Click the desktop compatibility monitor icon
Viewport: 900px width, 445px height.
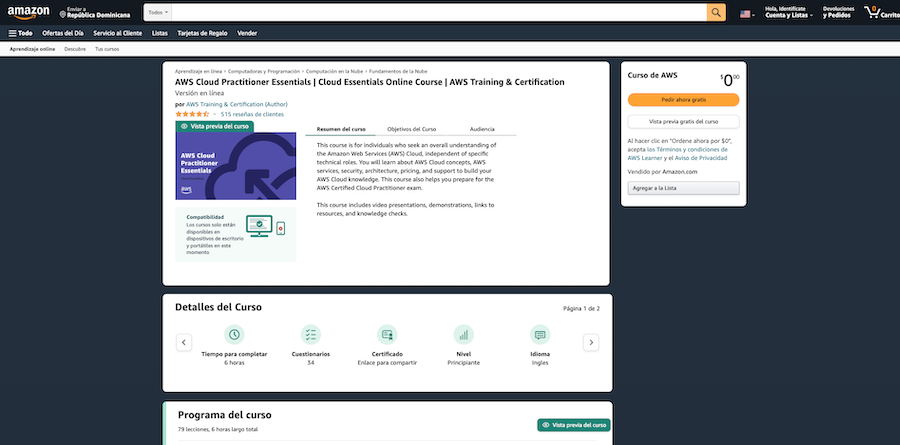pos(259,226)
